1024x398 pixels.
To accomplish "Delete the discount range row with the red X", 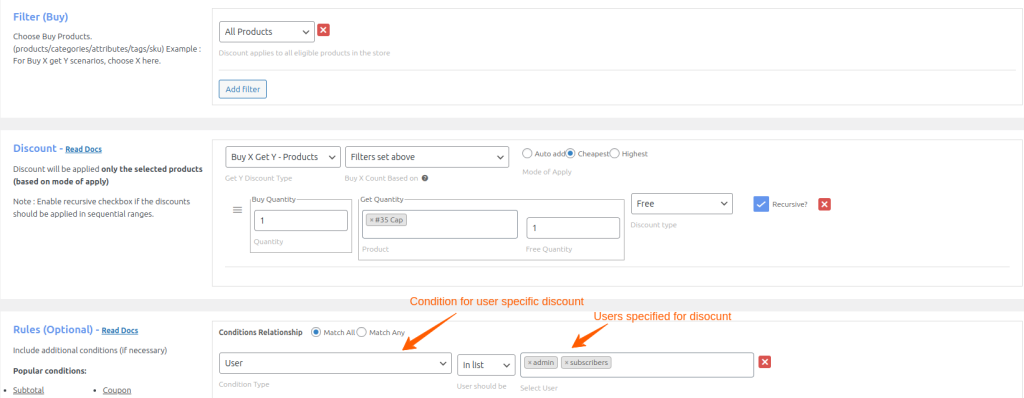I will coord(824,204).
